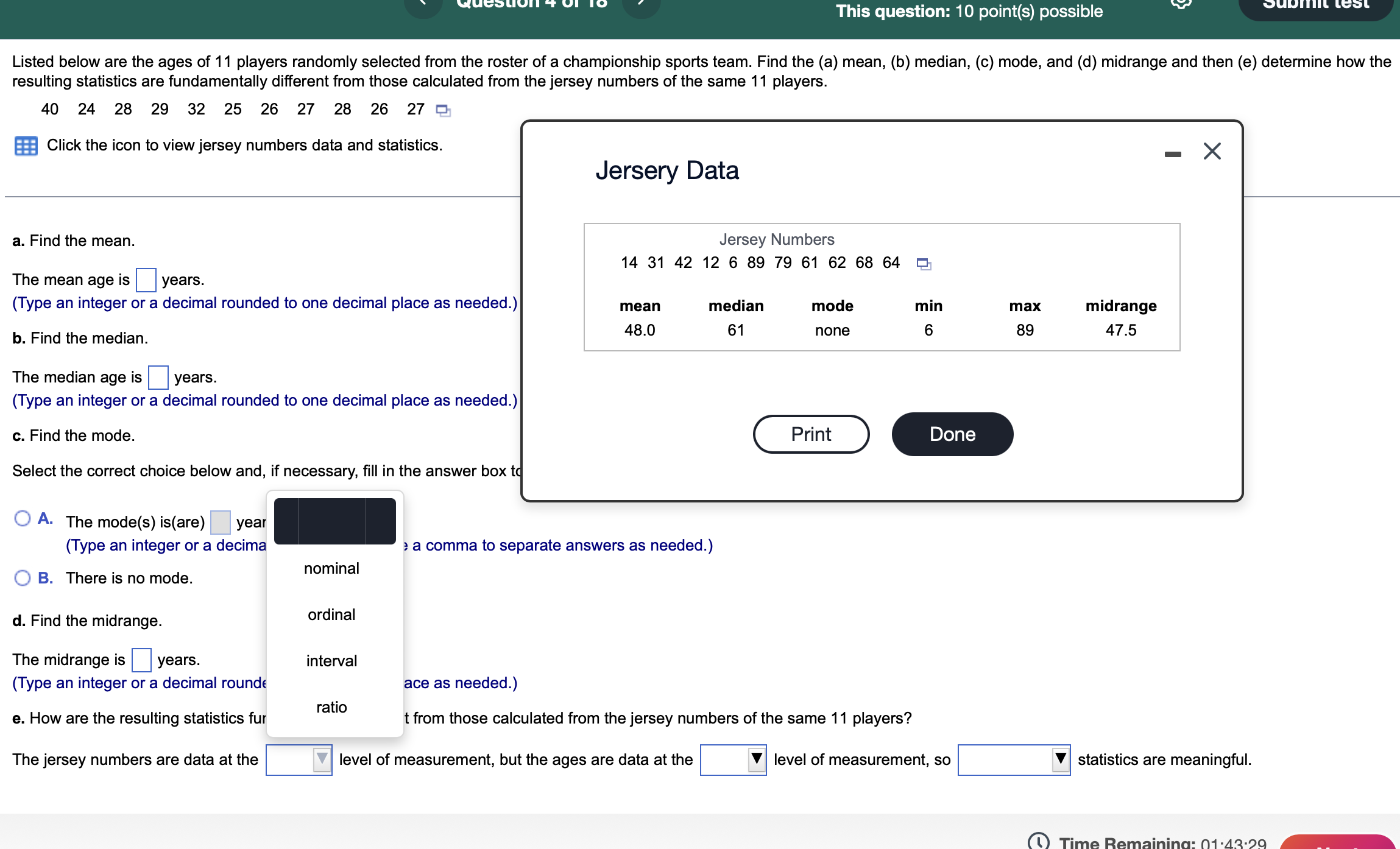Click the median age input box
This screenshot has width=1400, height=849.
158,378
